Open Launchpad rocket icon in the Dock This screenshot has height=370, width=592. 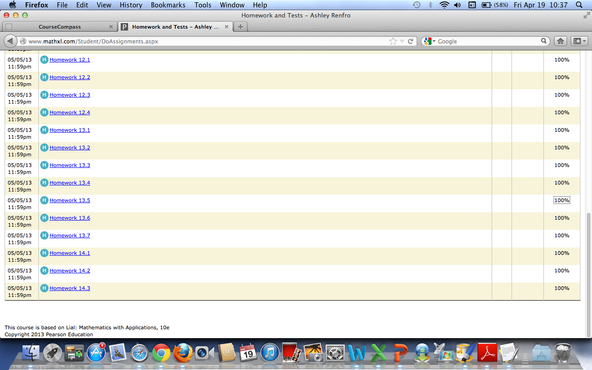[x=52, y=353]
